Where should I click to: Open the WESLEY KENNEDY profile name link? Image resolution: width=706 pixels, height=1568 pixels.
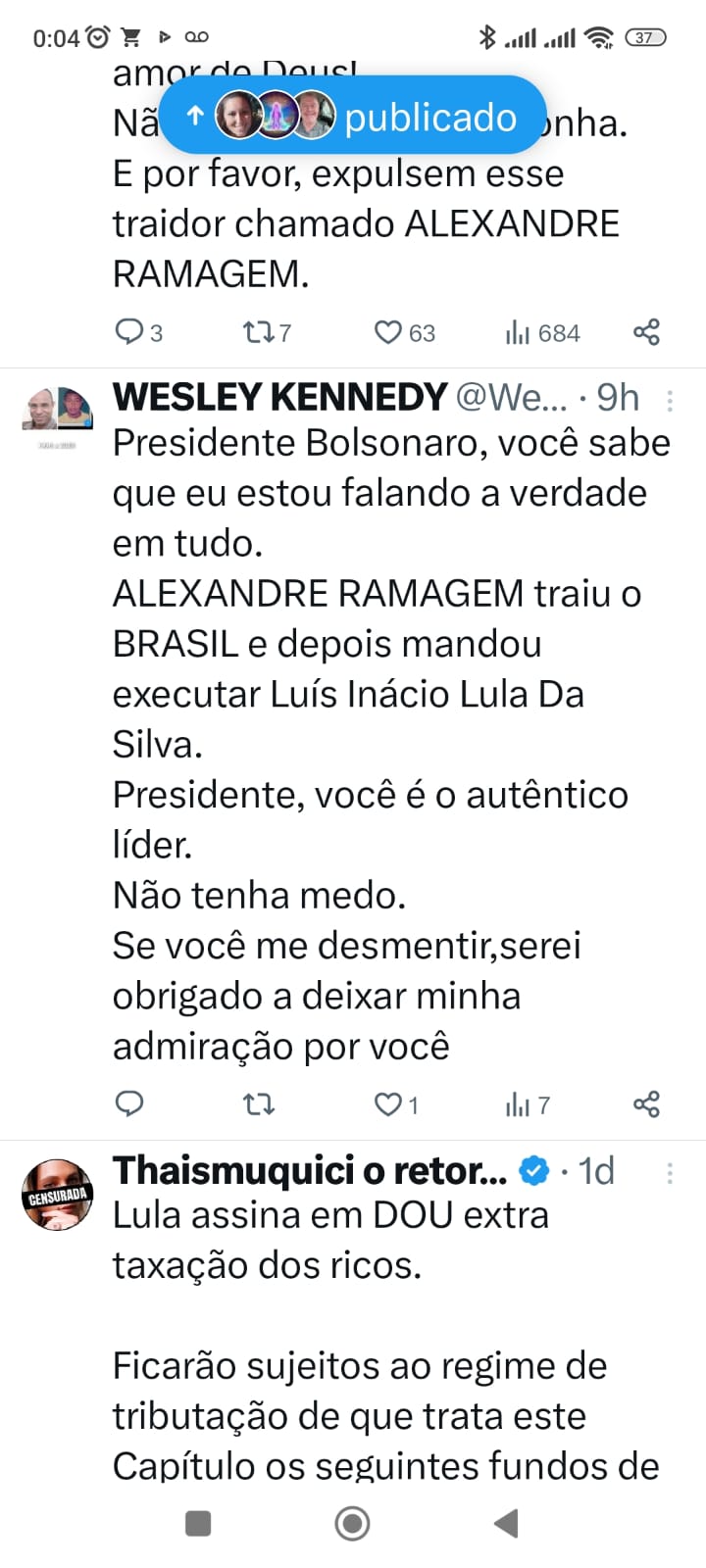[x=279, y=397]
